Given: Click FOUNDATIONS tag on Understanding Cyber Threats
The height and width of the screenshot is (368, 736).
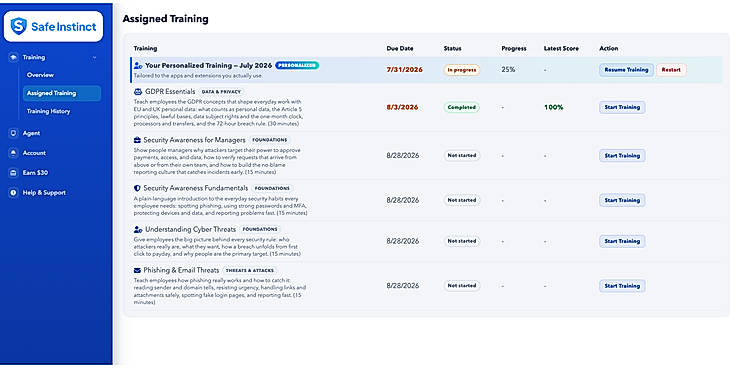Looking at the screenshot, I should (260, 230).
